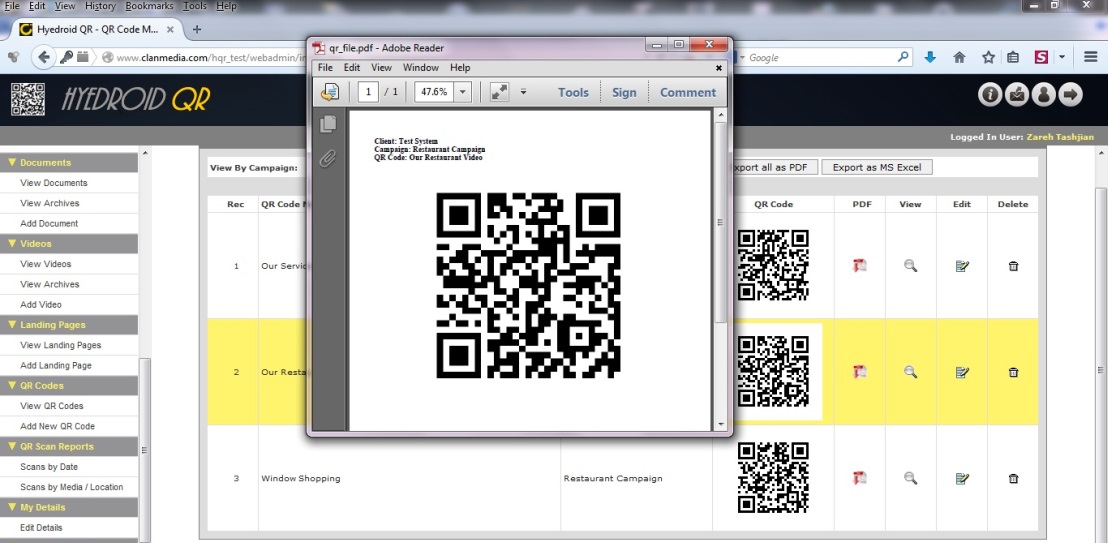
Task: Open Comment pane in Adobe Reader
Action: point(688,93)
